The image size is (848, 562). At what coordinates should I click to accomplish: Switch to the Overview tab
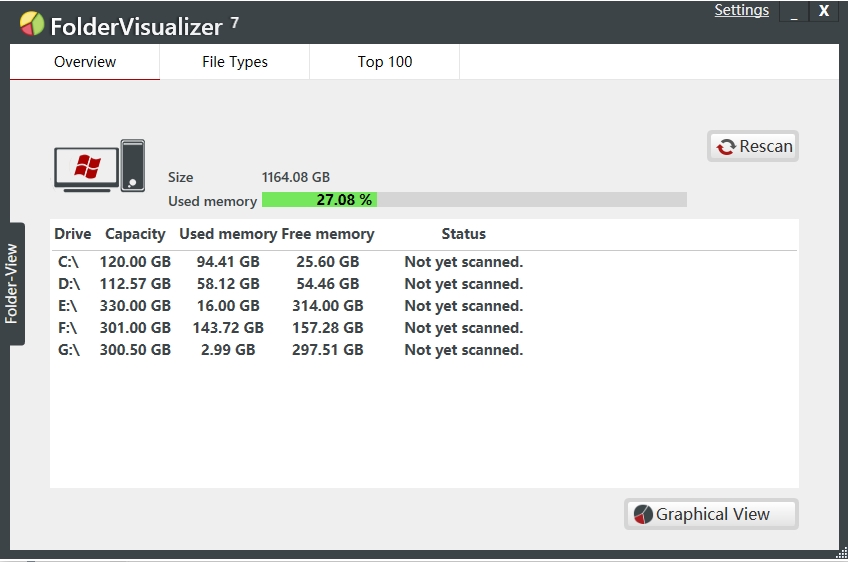(x=85, y=62)
